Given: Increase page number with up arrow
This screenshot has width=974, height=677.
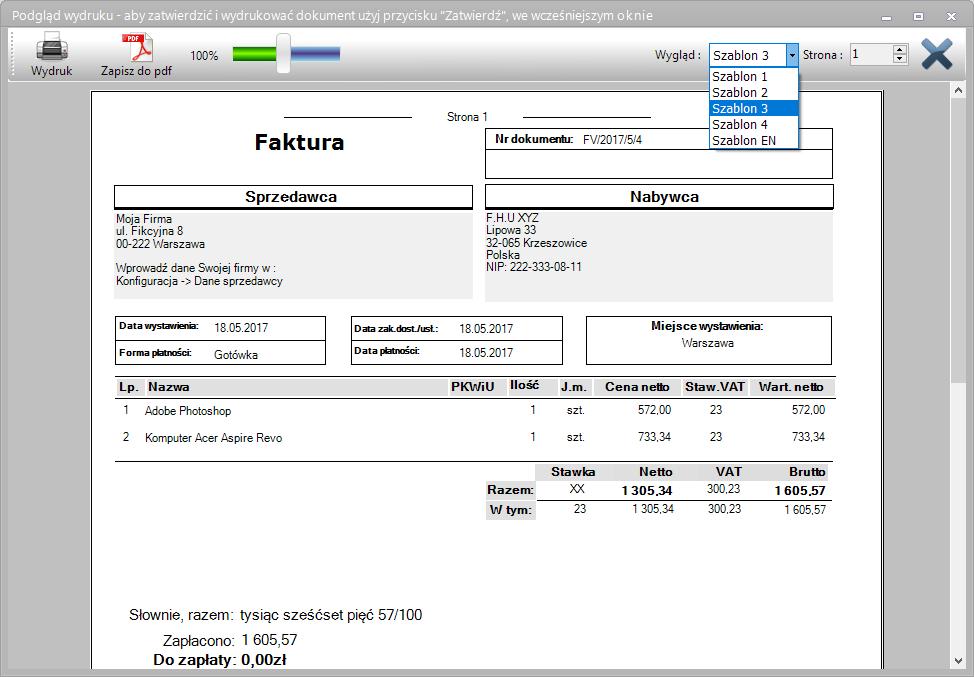Looking at the screenshot, I should [899, 49].
